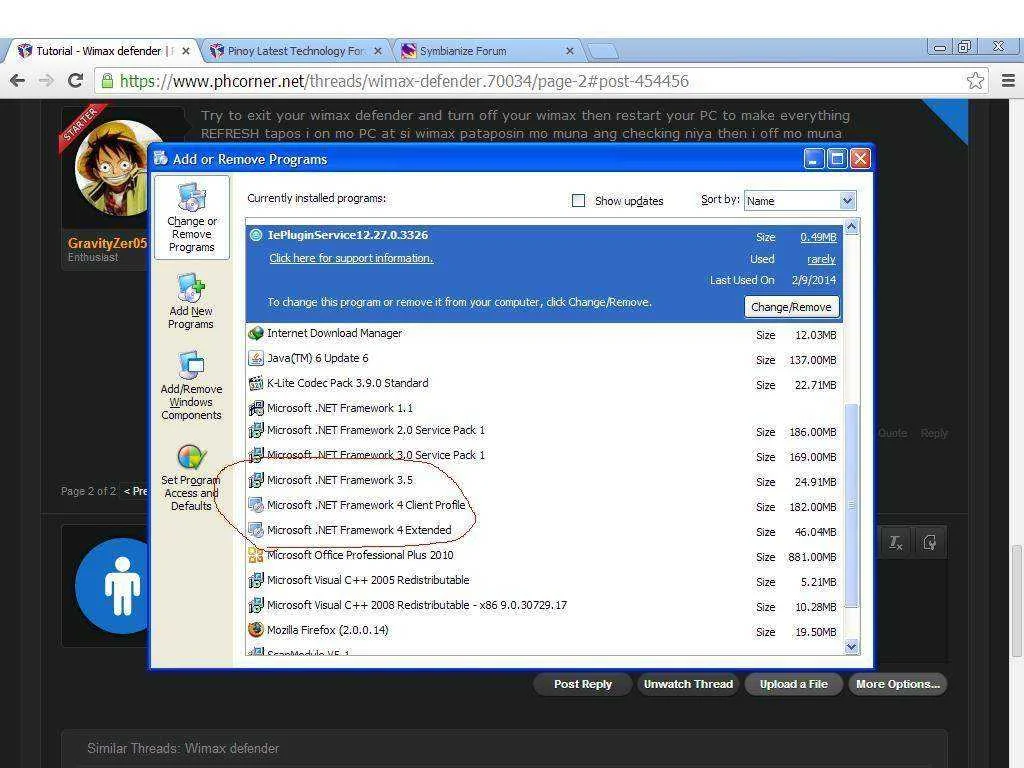This screenshot has height=768, width=1024.
Task: Click the Quote link on the post
Action: click(x=892, y=433)
